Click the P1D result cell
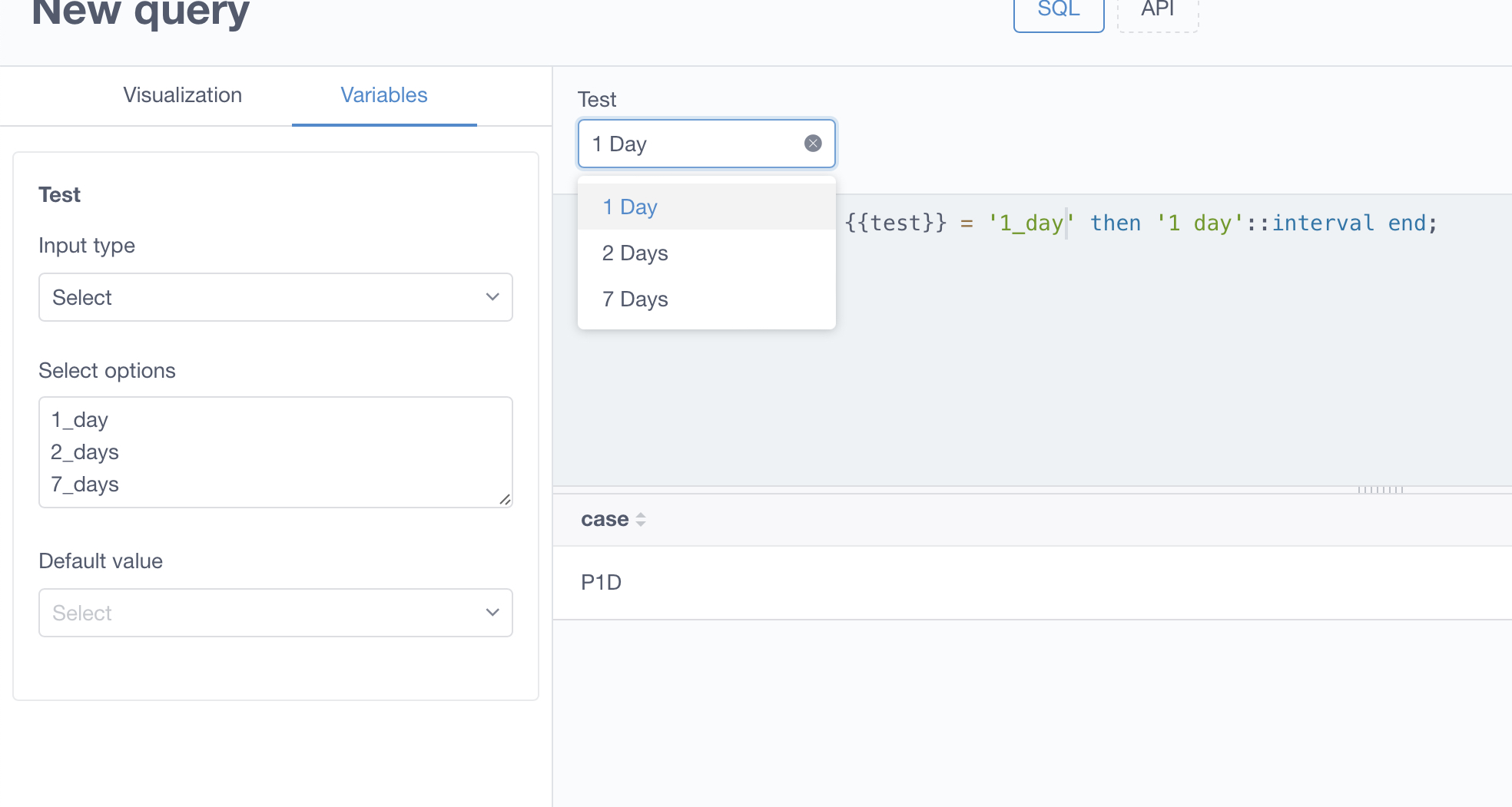Image resolution: width=1512 pixels, height=807 pixels. 602,582
